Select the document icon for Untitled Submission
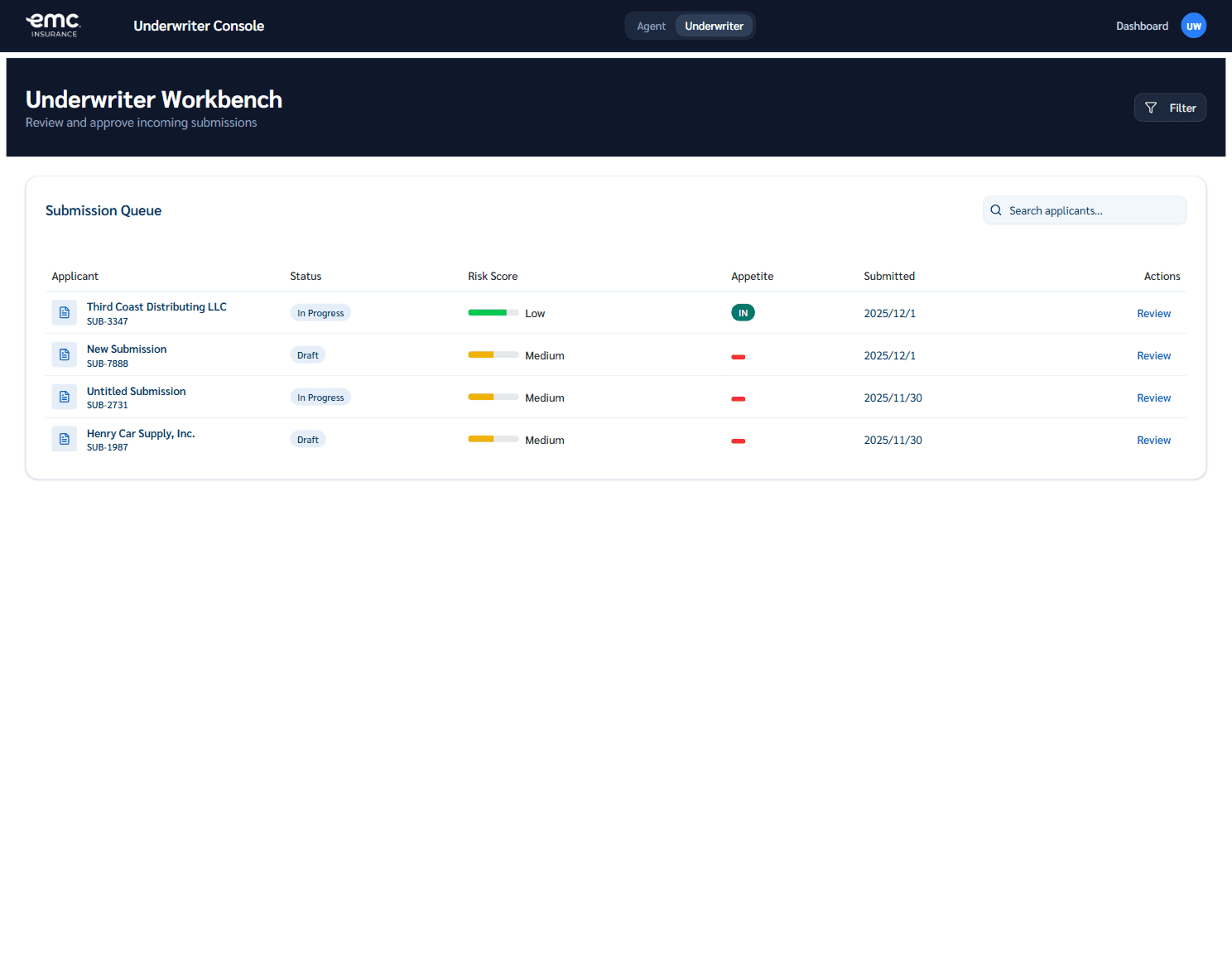Image resolution: width=1232 pixels, height=954 pixels. click(65, 397)
